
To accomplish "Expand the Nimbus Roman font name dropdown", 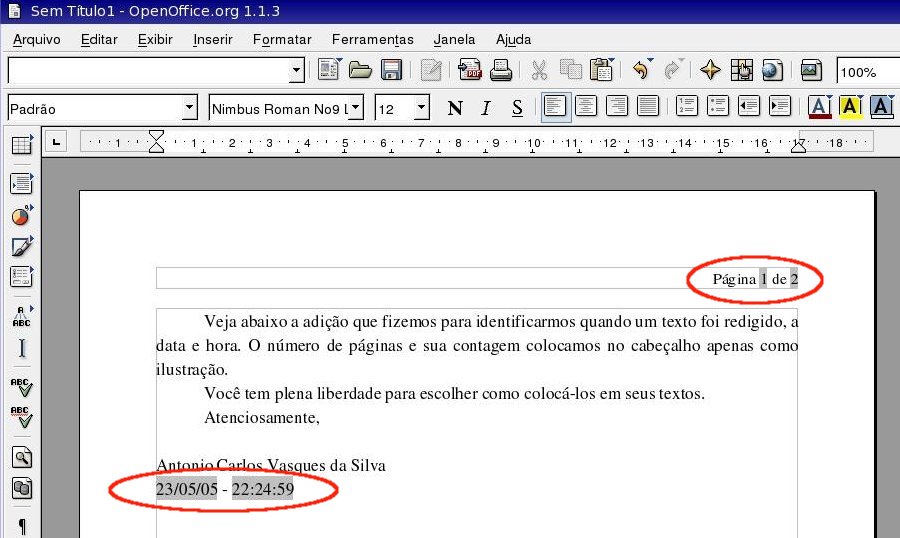I will [356, 108].
